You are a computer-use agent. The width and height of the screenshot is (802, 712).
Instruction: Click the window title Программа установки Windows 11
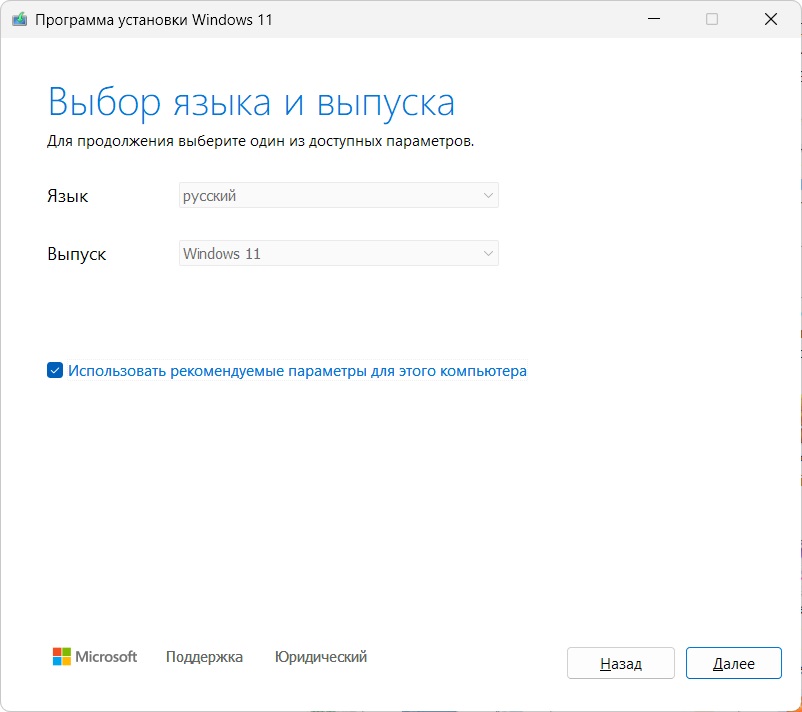point(153,20)
